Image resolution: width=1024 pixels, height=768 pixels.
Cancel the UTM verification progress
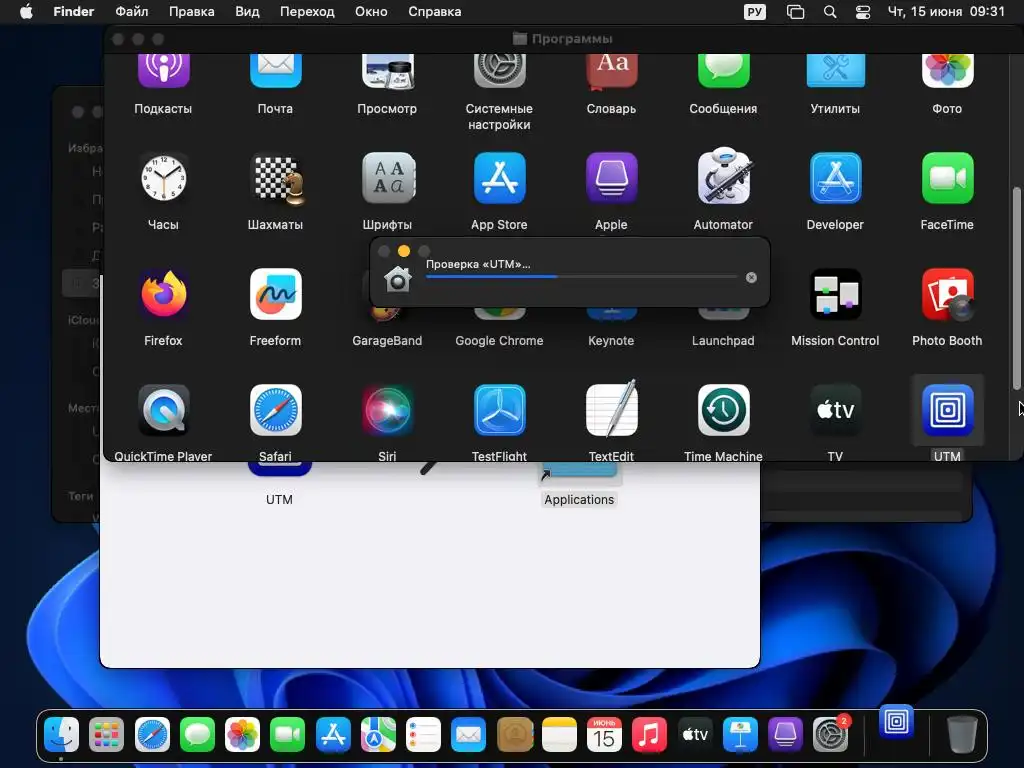pos(751,278)
